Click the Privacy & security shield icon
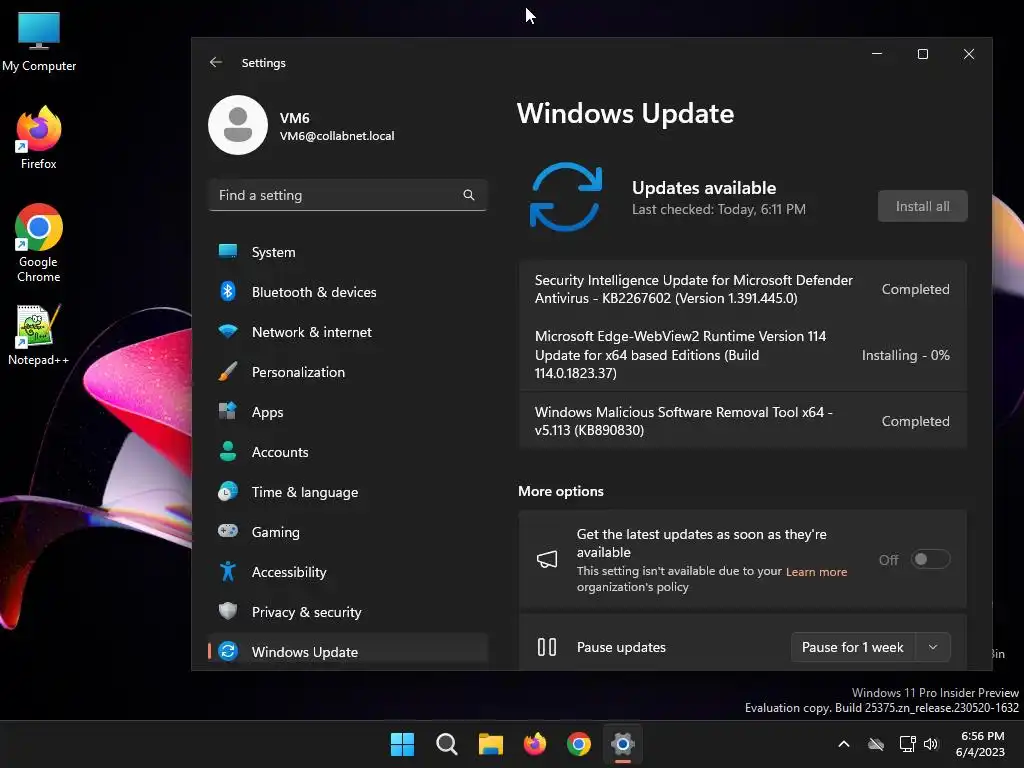Viewport: 1024px width, 768px height. [228, 611]
